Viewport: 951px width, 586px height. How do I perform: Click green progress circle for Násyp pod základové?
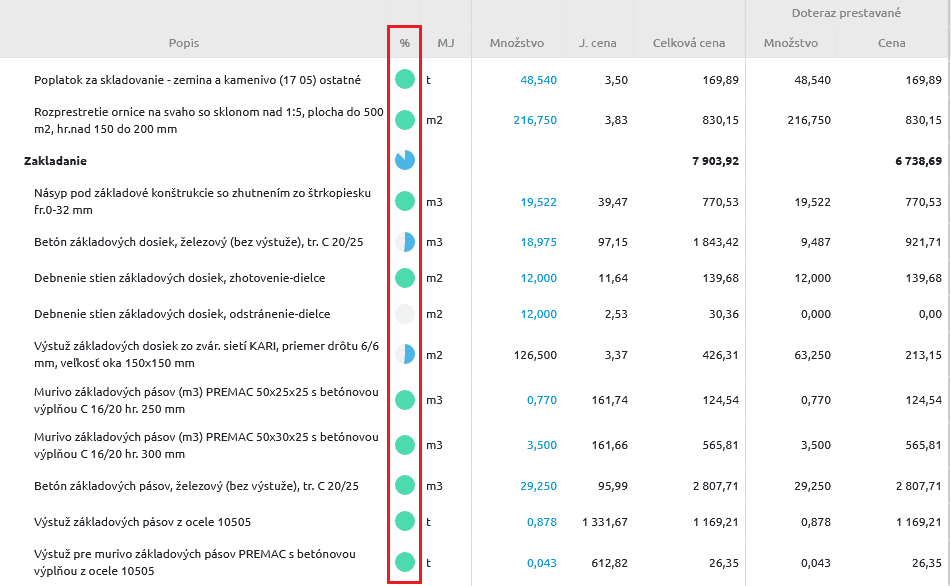[404, 201]
